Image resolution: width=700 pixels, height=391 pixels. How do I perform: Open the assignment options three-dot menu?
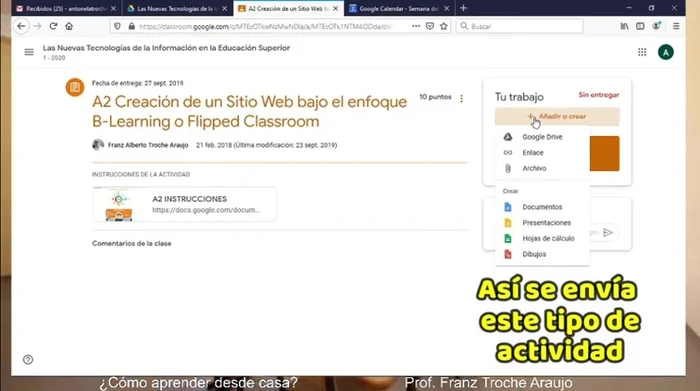click(x=462, y=99)
